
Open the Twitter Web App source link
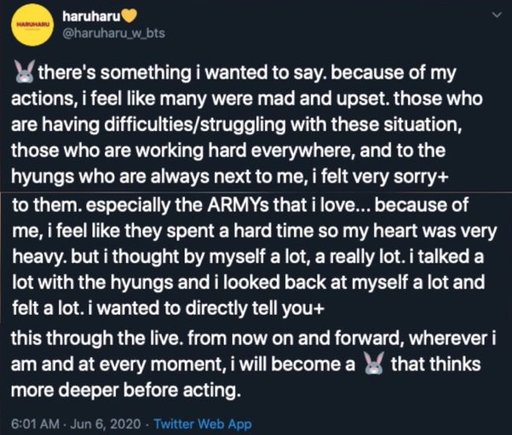203,424
